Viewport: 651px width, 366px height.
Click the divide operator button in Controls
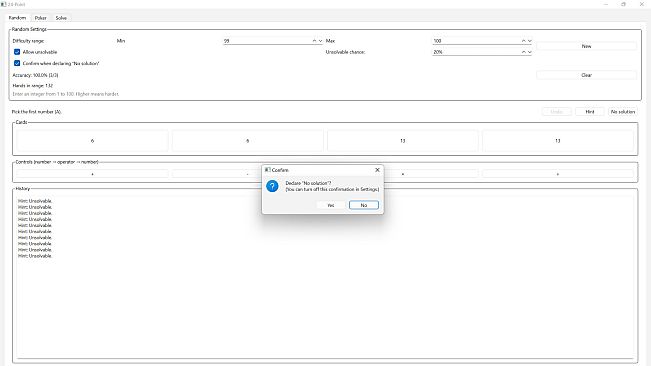pos(558,174)
